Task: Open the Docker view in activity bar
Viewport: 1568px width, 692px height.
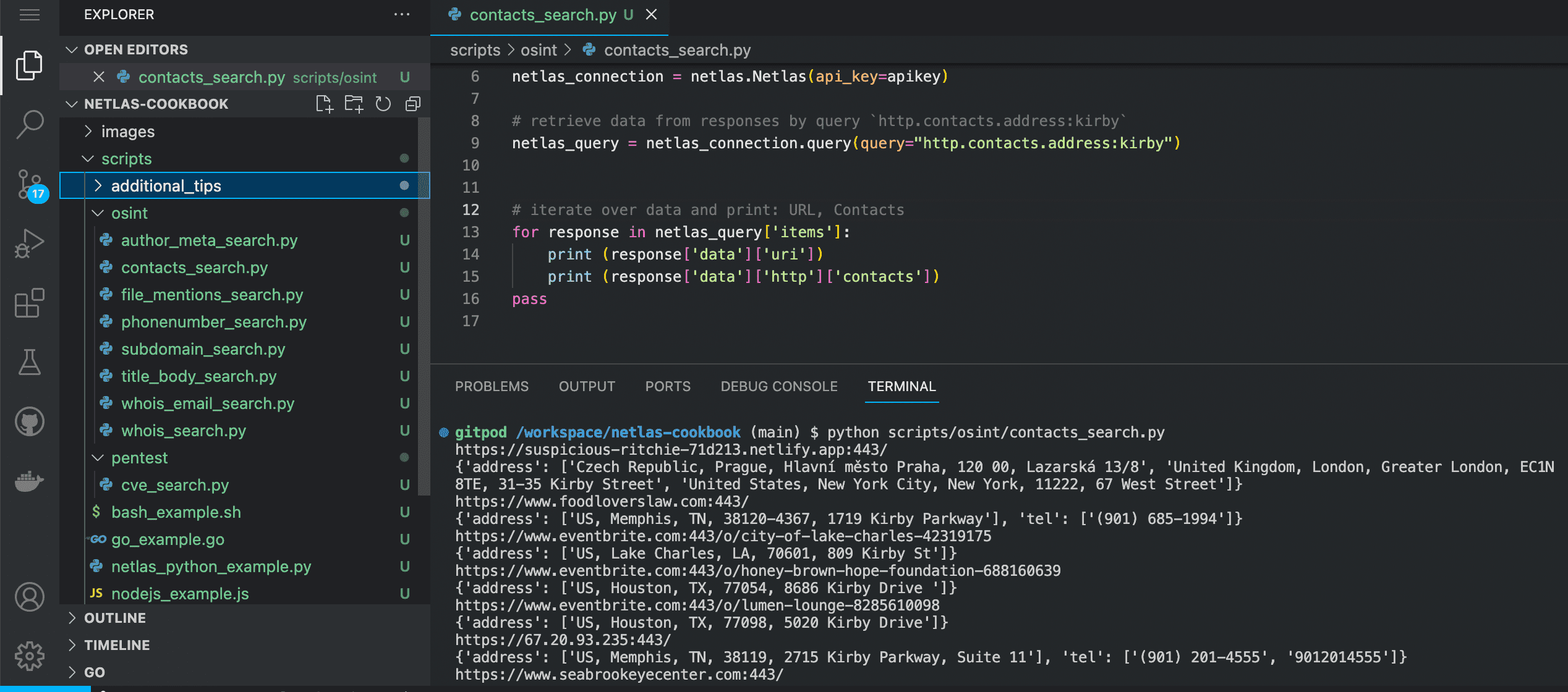Action: (x=29, y=481)
